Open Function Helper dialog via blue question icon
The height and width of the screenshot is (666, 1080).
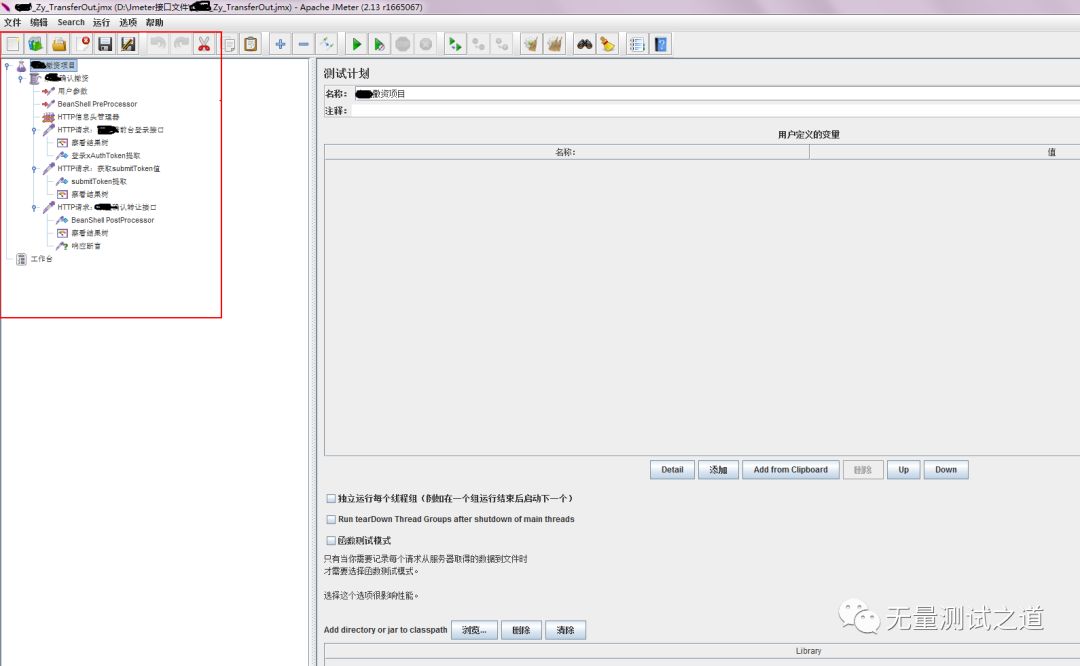(x=660, y=43)
